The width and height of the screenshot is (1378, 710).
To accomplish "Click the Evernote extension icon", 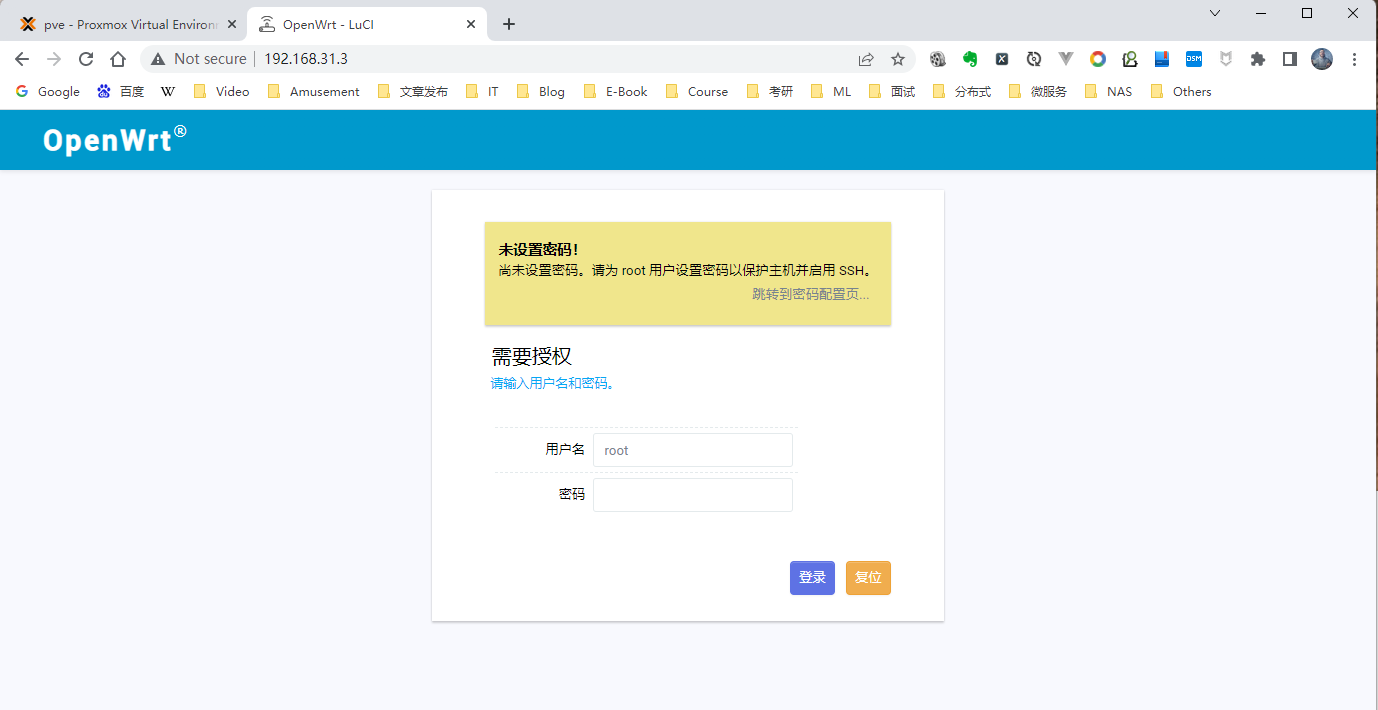I will [969, 59].
